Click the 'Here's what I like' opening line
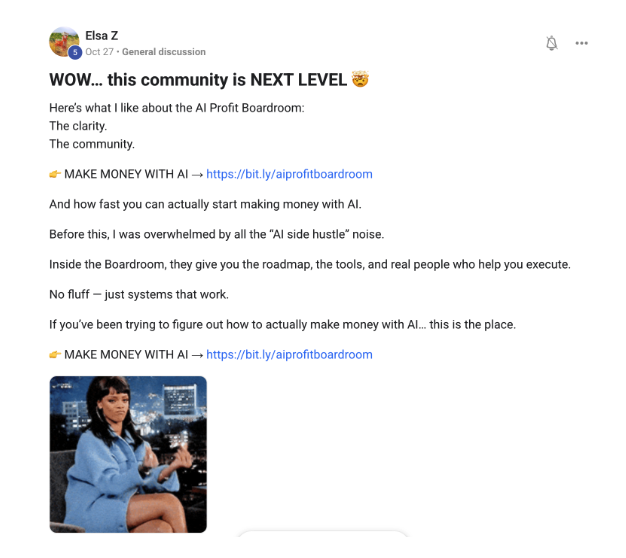 tap(176, 108)
